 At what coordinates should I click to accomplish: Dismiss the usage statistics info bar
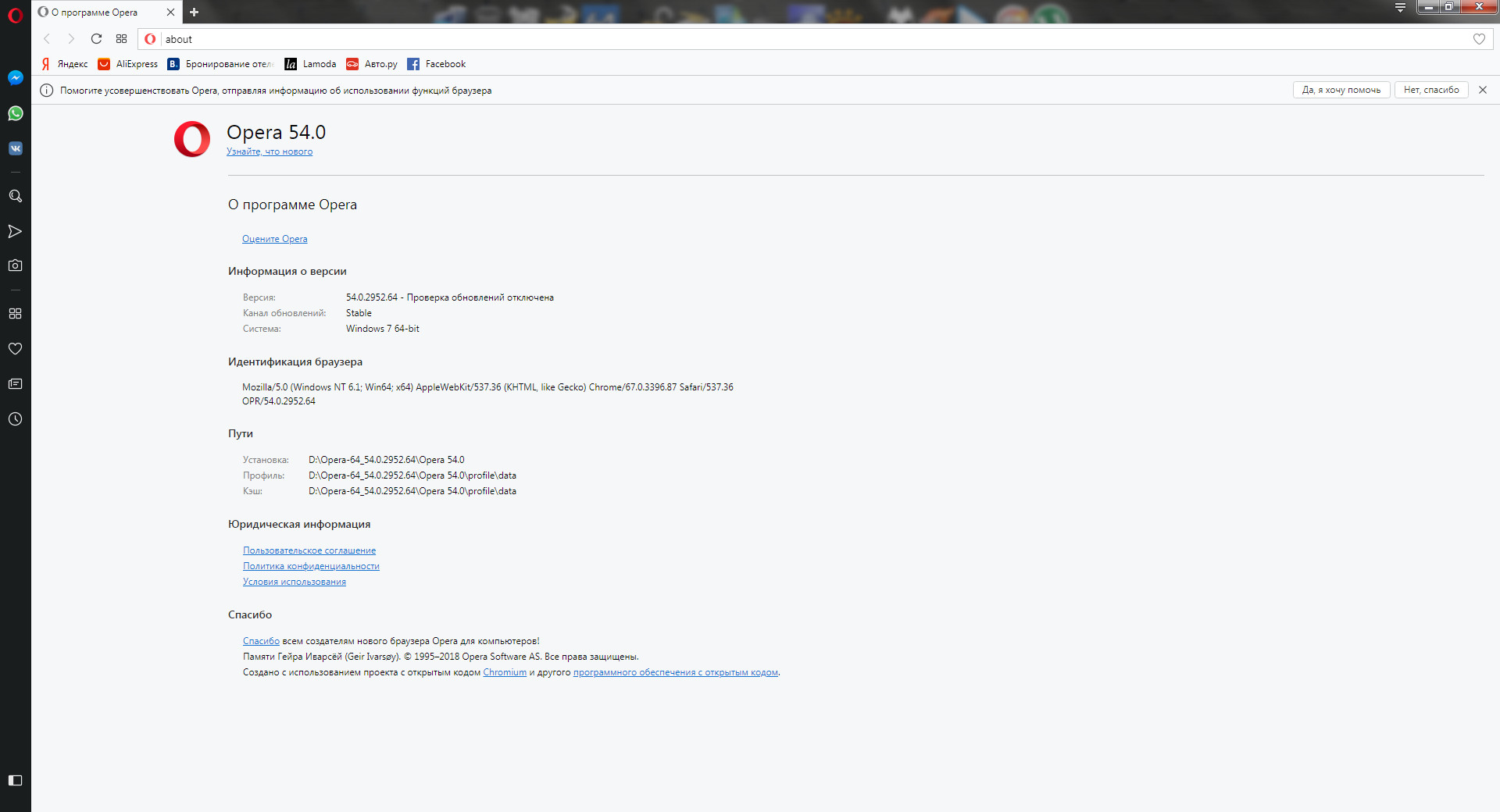(1483, 90)
